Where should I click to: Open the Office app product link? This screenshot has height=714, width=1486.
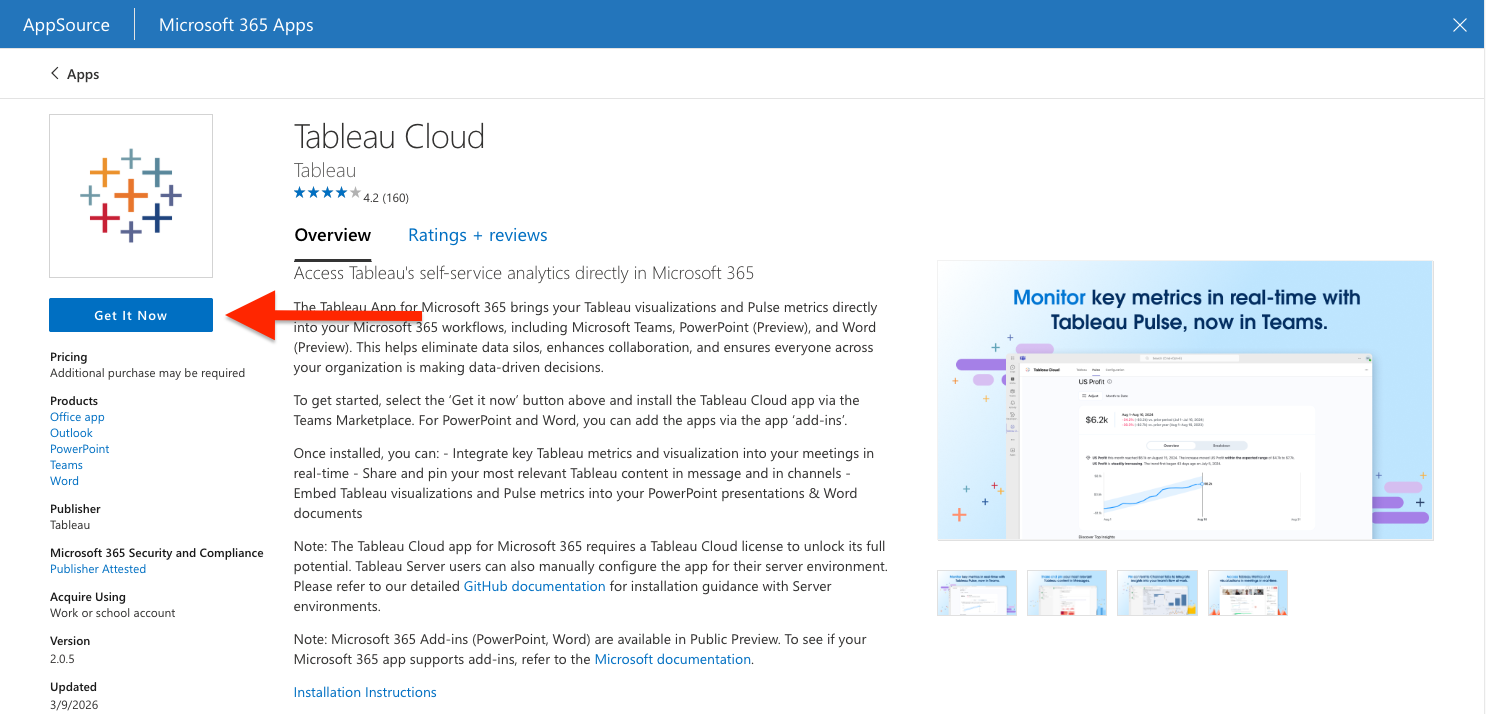click(76, 416)
